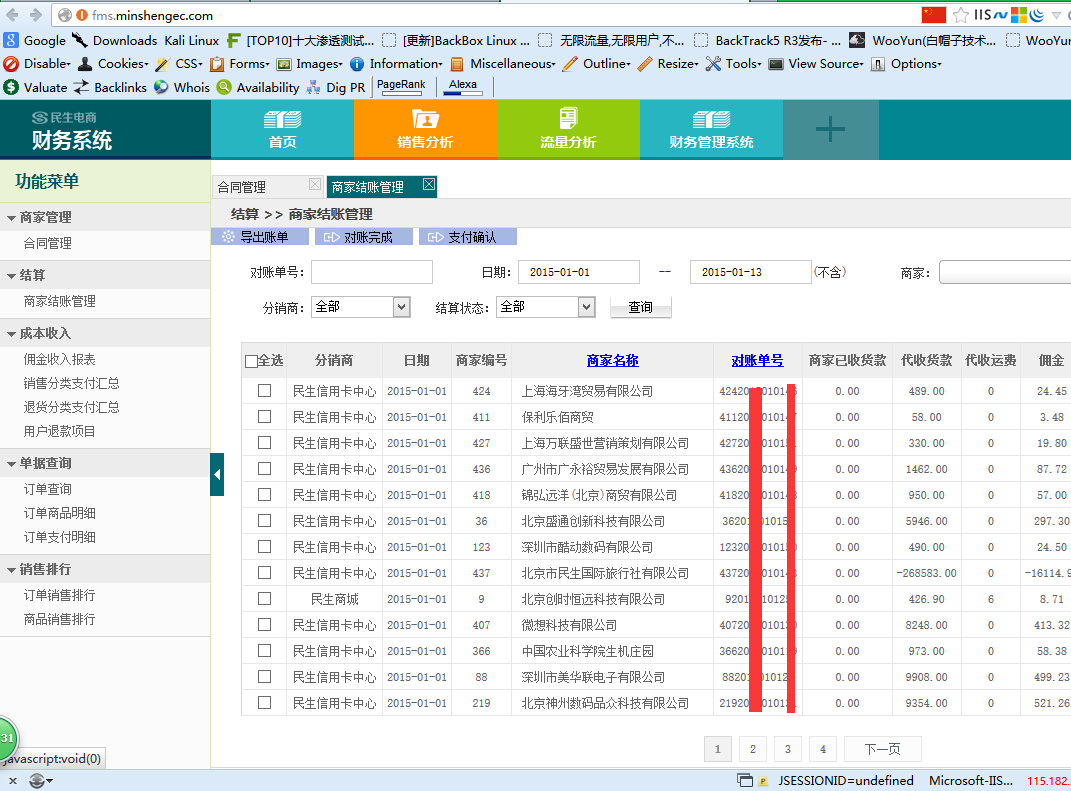
Task: Sort by the 商家名称 column link
Action: click(x=612, y=361)
